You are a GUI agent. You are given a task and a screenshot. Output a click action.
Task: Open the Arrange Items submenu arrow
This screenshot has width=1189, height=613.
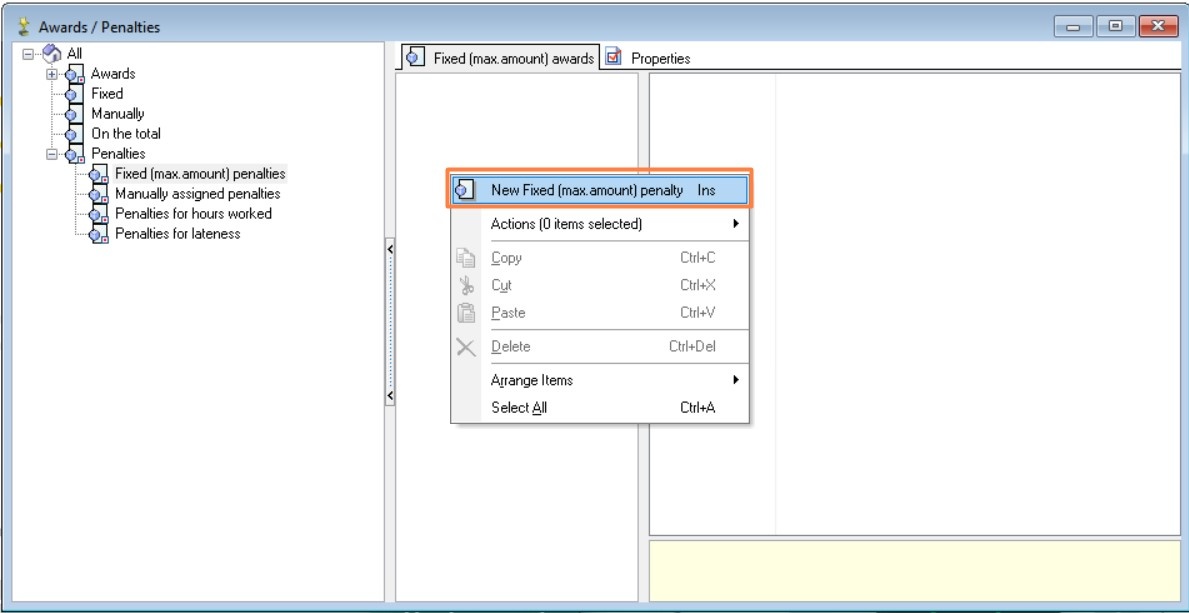[x=736, y=379]
